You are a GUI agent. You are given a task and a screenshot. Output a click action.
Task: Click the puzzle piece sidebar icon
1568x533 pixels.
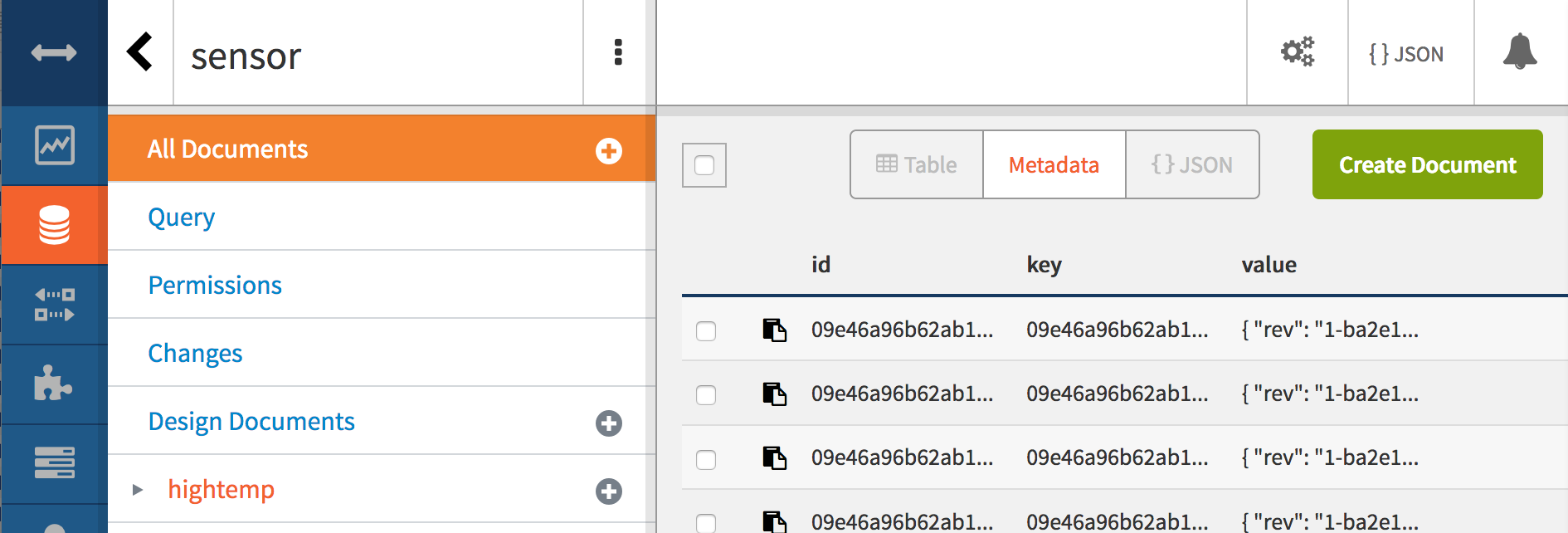[x=54, y=384]
